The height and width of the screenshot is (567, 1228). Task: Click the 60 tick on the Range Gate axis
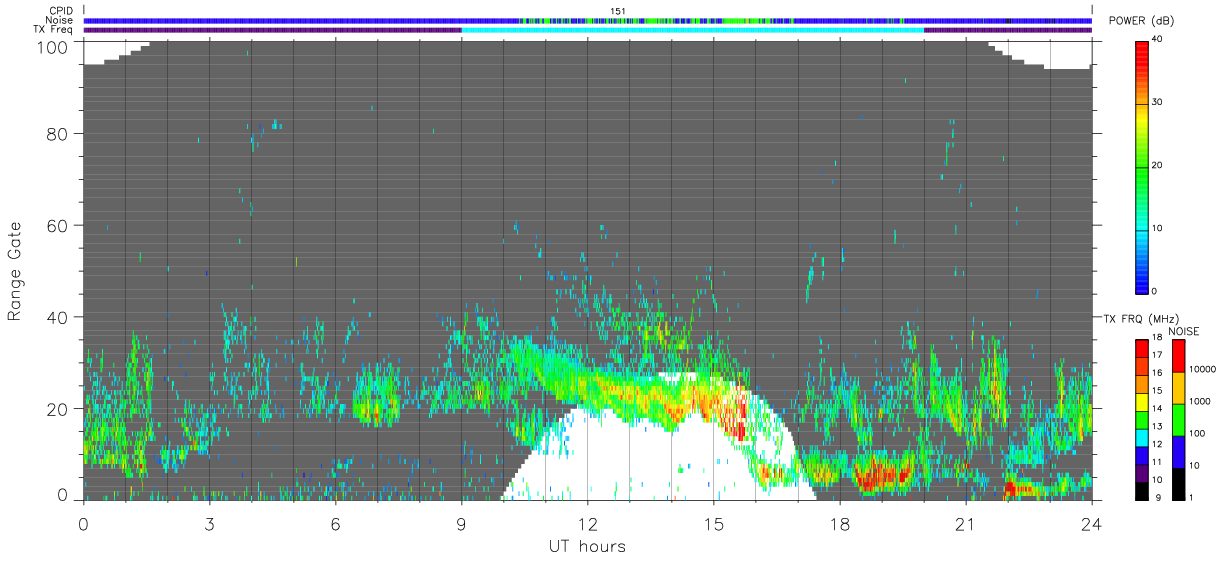click(x=59, y=225)
